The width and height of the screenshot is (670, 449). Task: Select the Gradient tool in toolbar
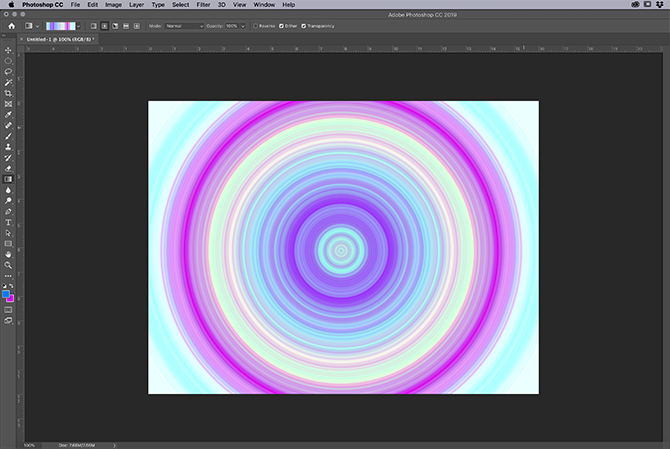click(x=8, y=179)
